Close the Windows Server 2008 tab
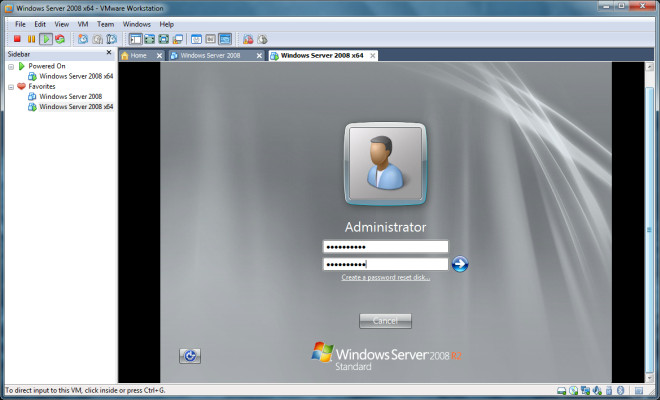Screen dimensions: 660x400 [x=259, y=55]
